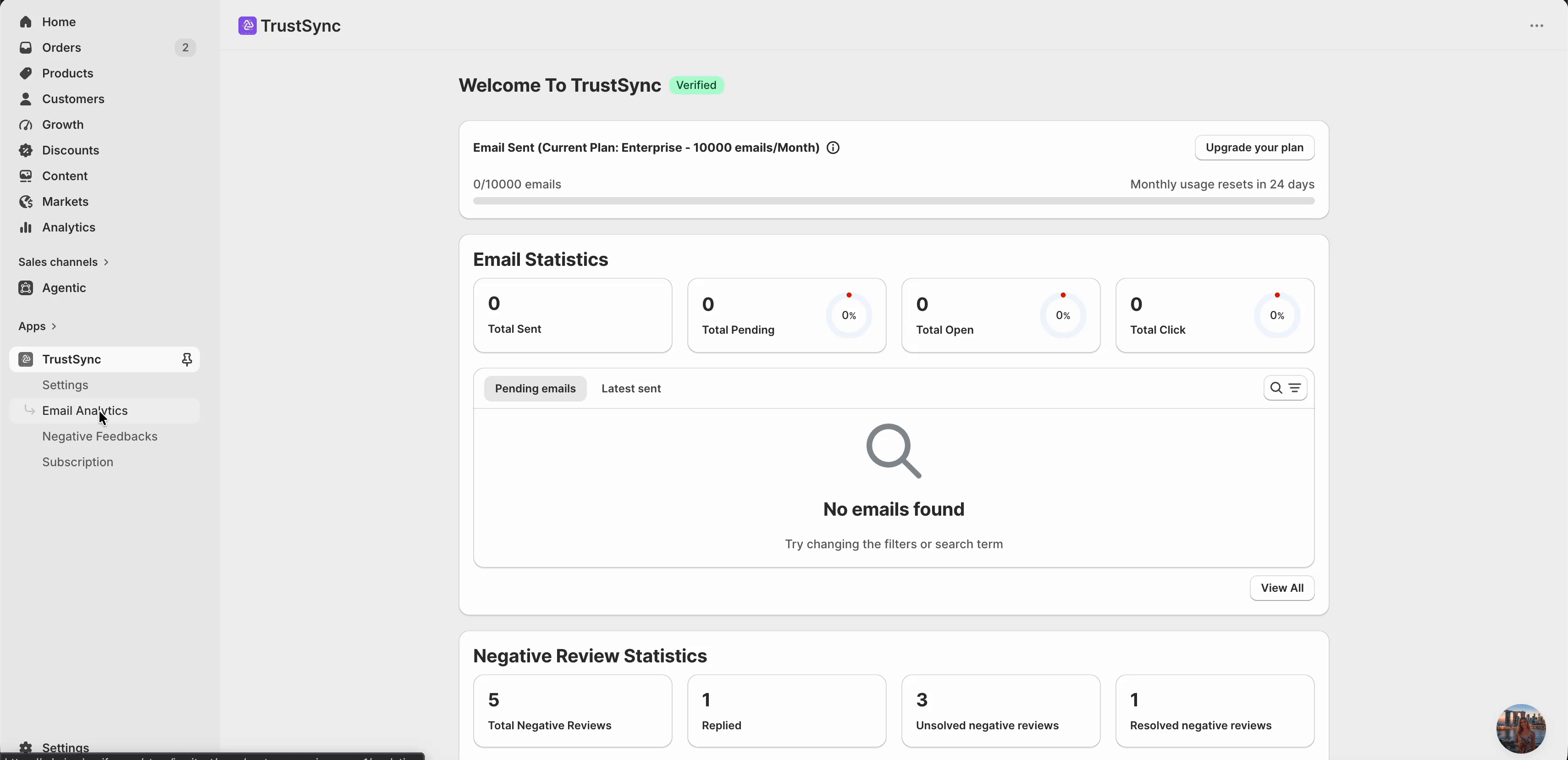Open Markets from the sidebar
This screenshot has height=760, width=1568.
(65, 201)
